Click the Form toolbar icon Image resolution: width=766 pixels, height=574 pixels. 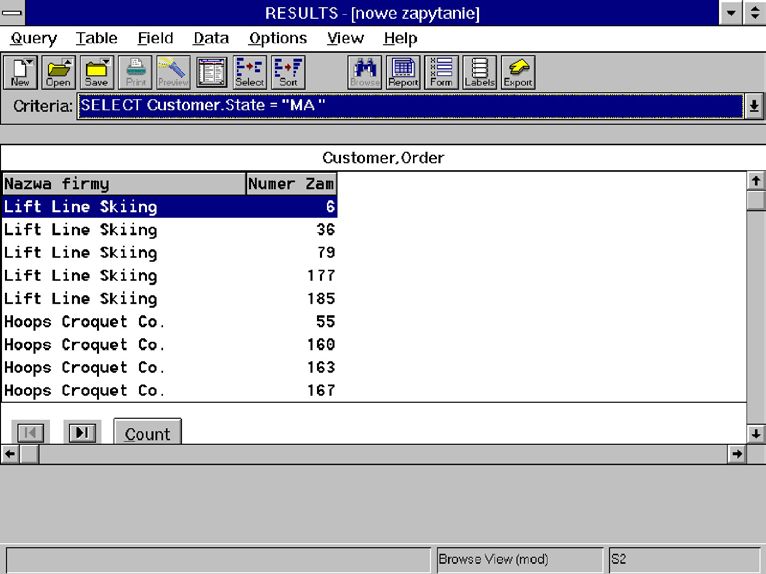441,72
